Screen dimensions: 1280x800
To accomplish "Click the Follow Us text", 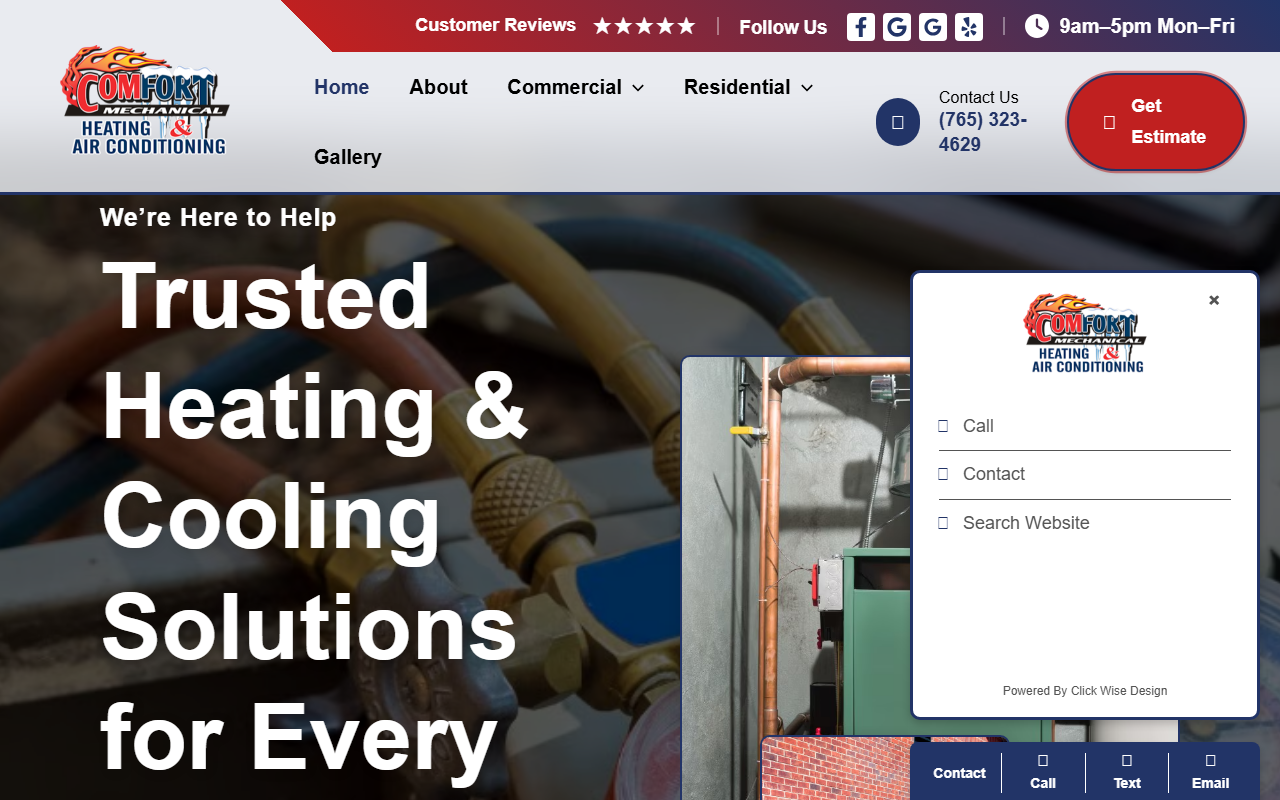I will pos(783,27).
